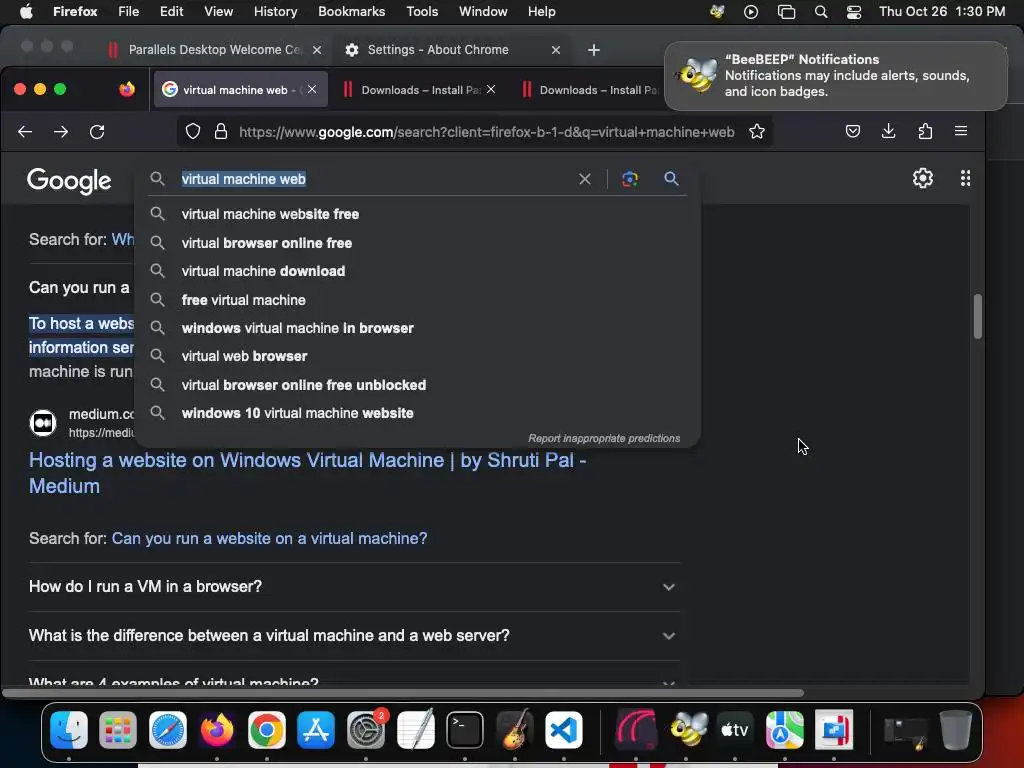1024x768 pixels.
Task: Clear the Google search box
Action: click(584, 179)
